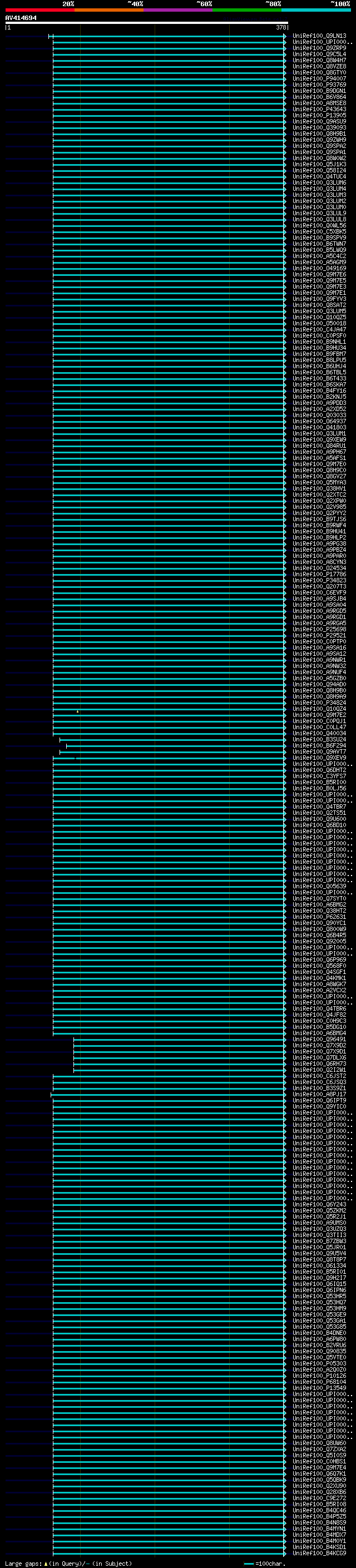Screen dimensions: 356x1568
Task: Select label UniRef100_C5XBK5
Action: click(x=319, y=232)
